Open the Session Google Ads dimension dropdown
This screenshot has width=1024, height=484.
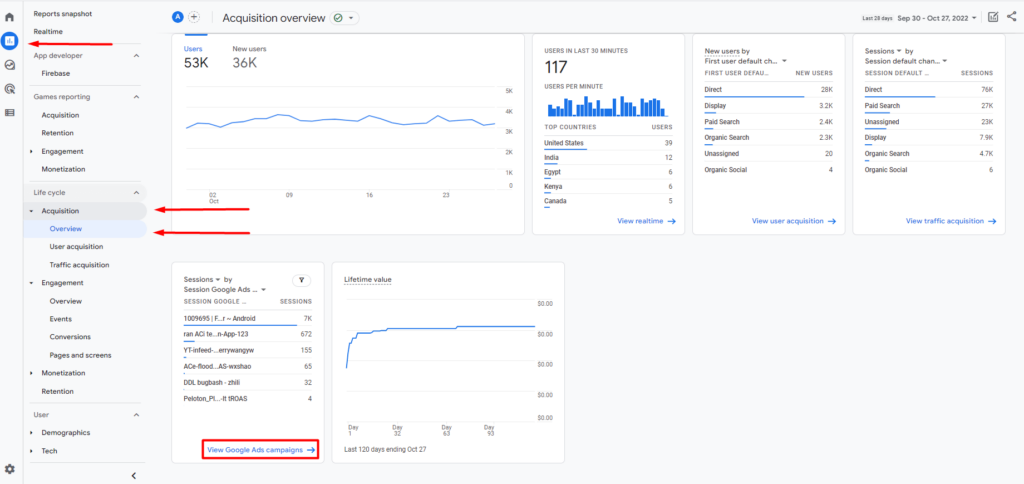coord(225,289)
